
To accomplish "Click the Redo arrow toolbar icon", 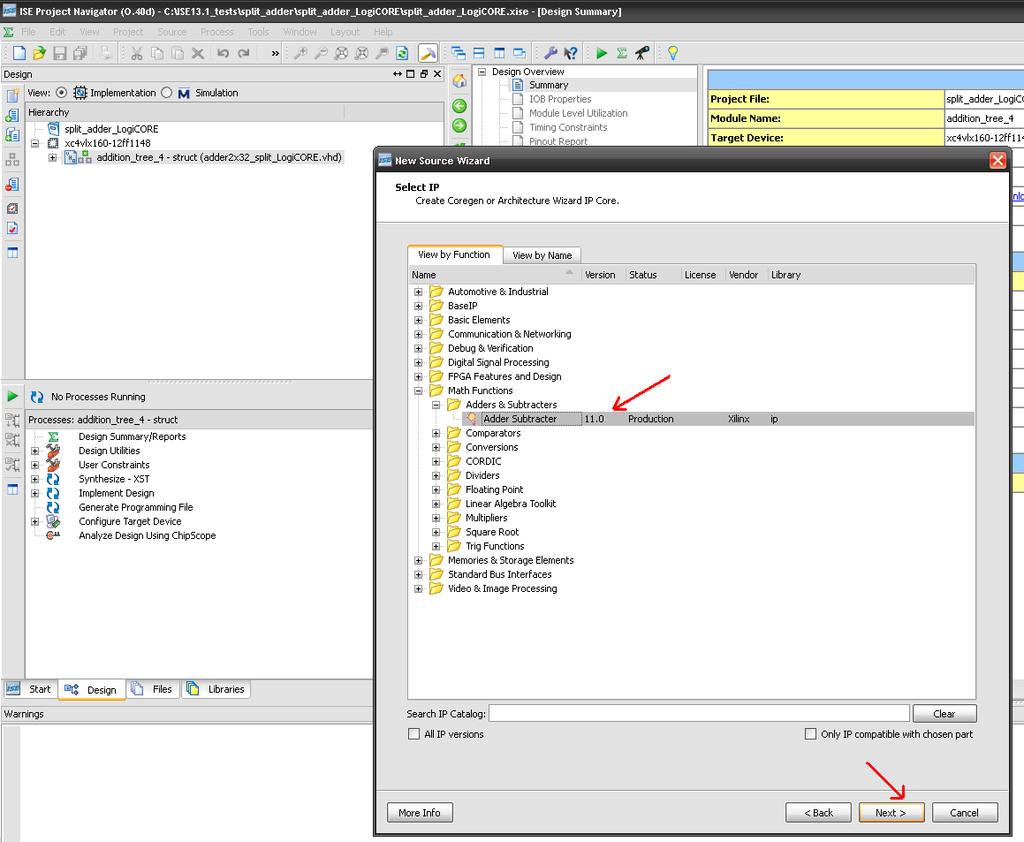I will pos(244,53).
